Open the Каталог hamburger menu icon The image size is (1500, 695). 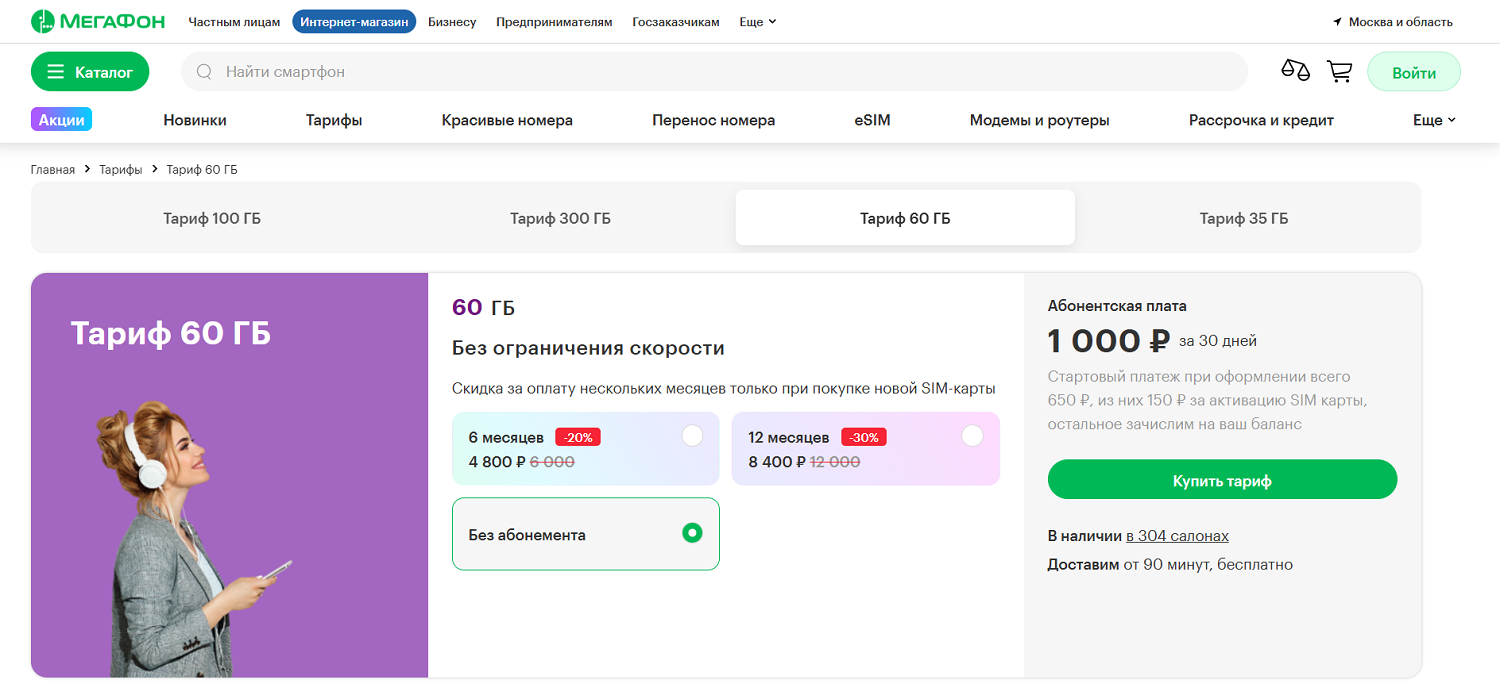(55, 71)
